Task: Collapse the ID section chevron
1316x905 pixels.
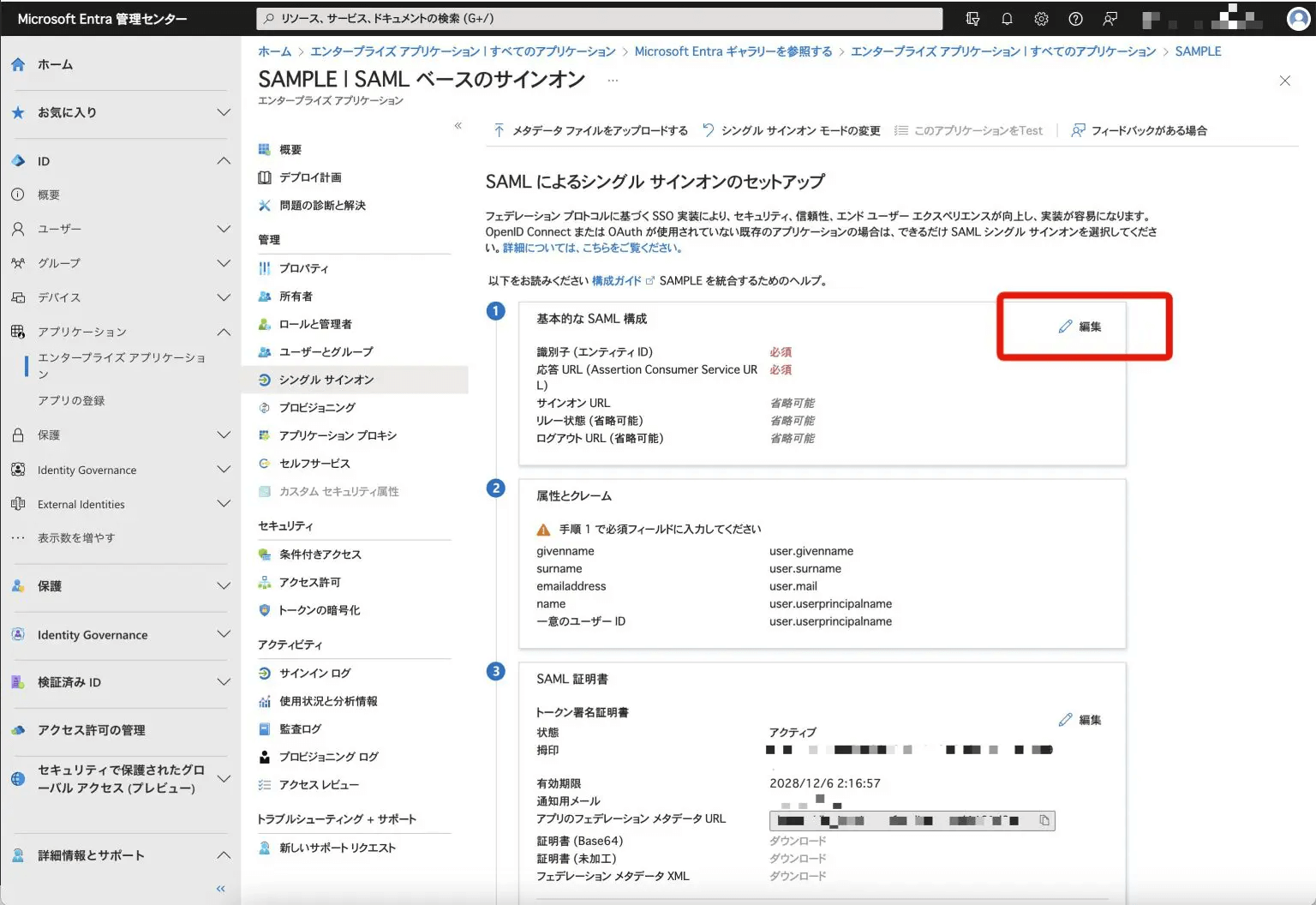Action: pyautogui.click(x=224, y=160)
